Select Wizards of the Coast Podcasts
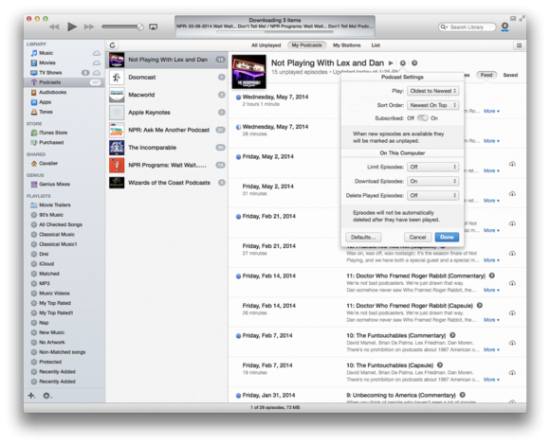 (167, 182)
